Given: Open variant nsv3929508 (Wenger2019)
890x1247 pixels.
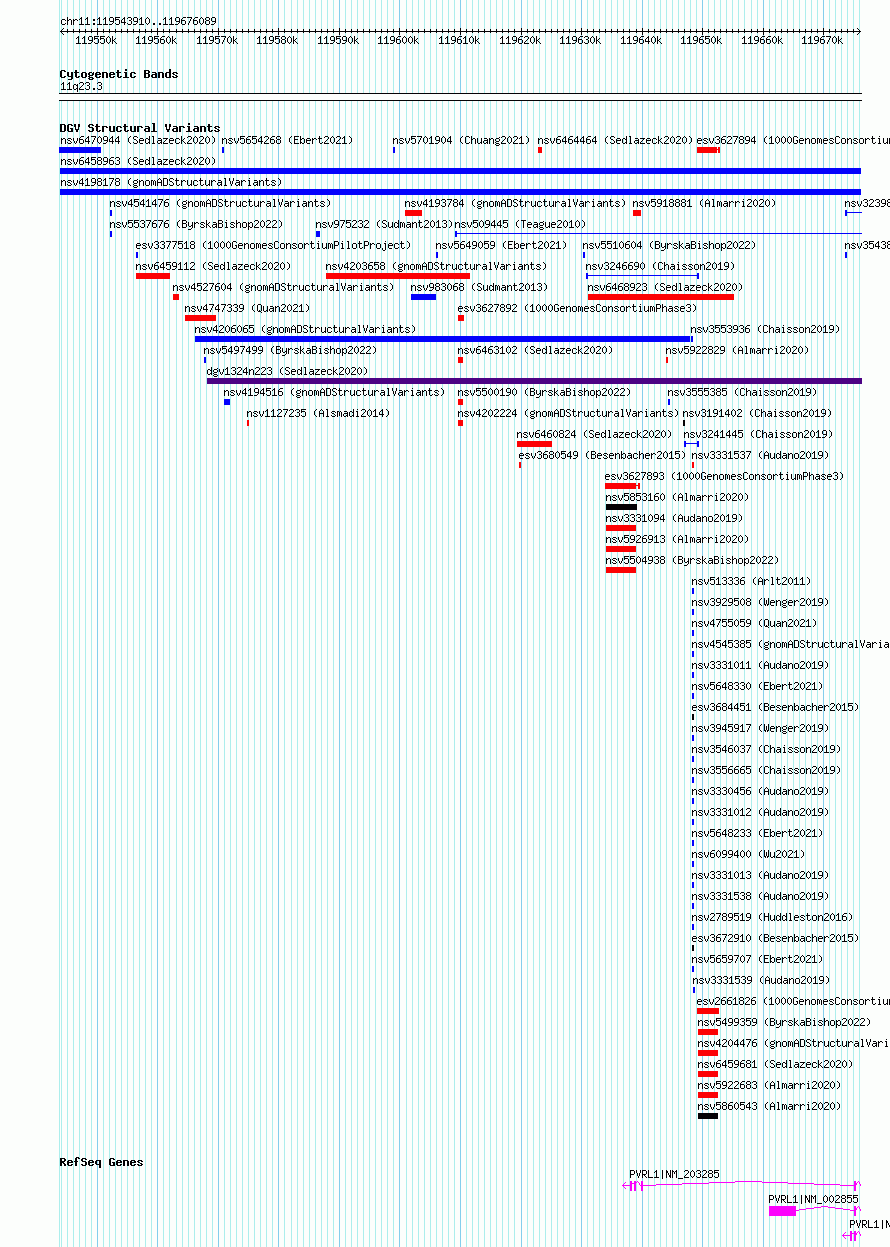Looking at the screenshot, I should click(x=760, y=602).
